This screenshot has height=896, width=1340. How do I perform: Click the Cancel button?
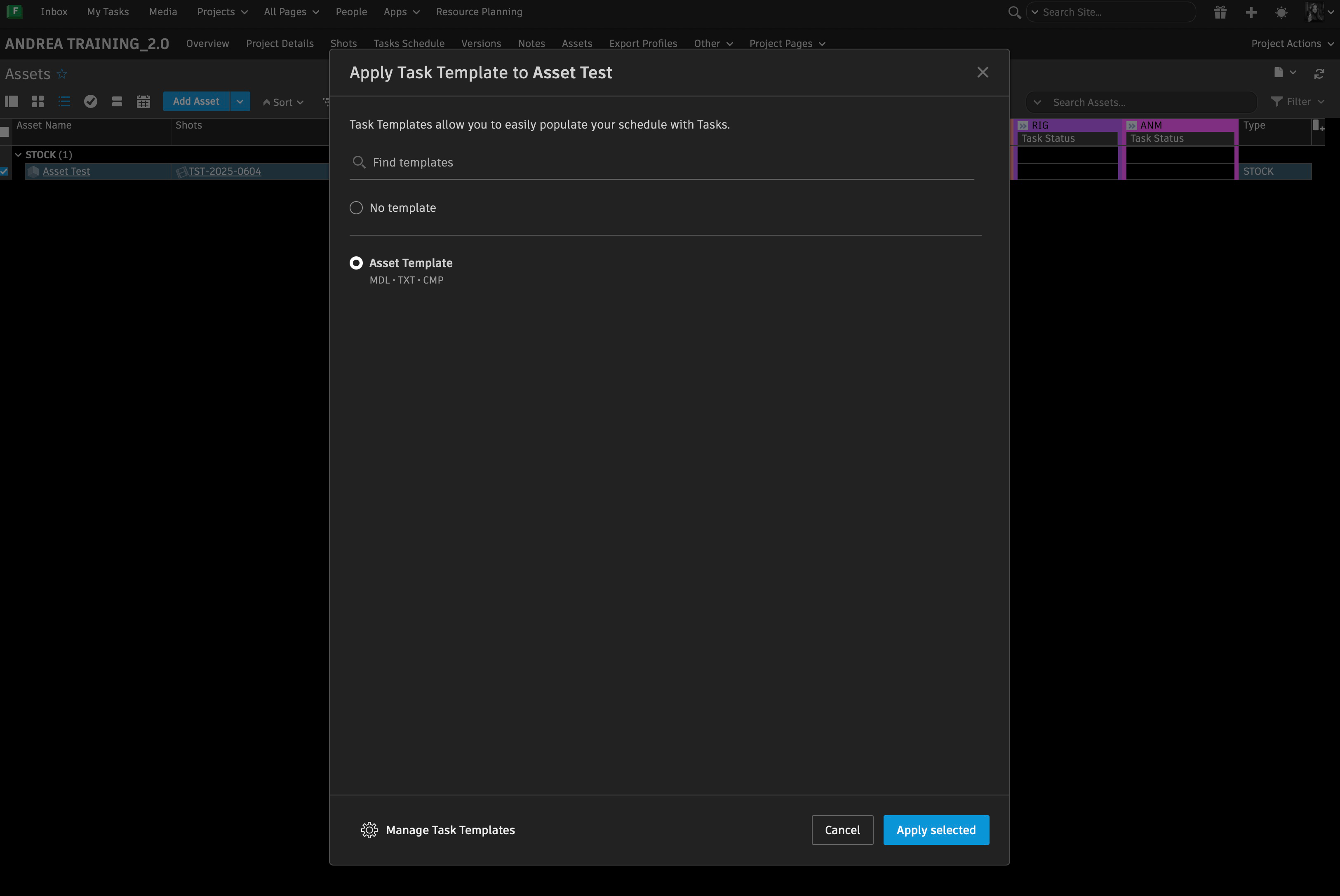[842, 830]
